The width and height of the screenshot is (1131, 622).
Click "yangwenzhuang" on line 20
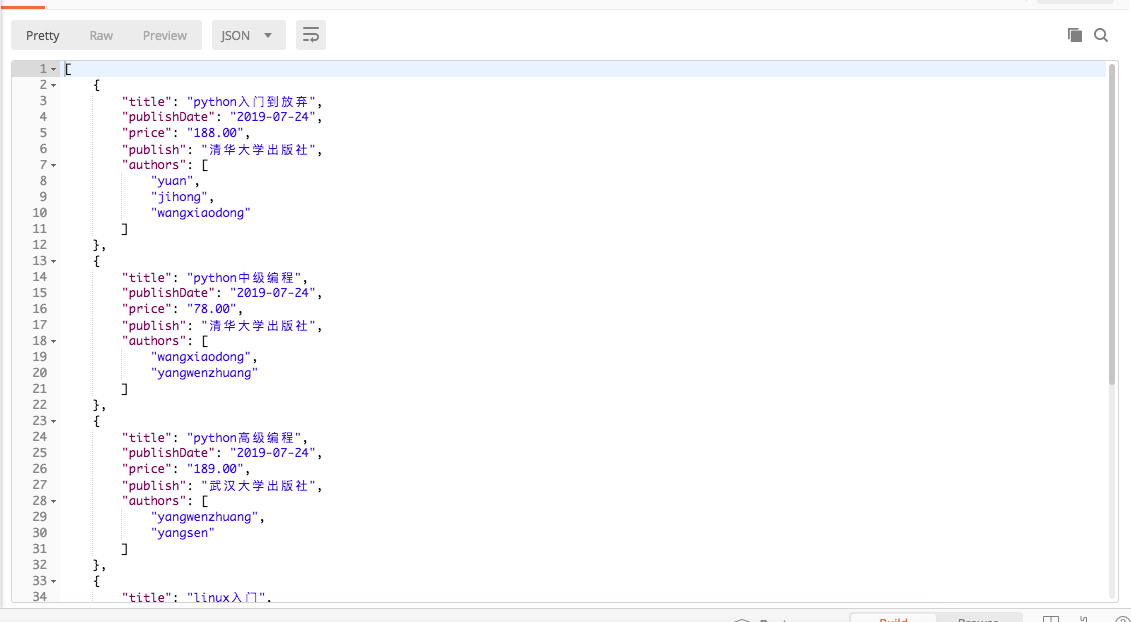tap(204, 373)
